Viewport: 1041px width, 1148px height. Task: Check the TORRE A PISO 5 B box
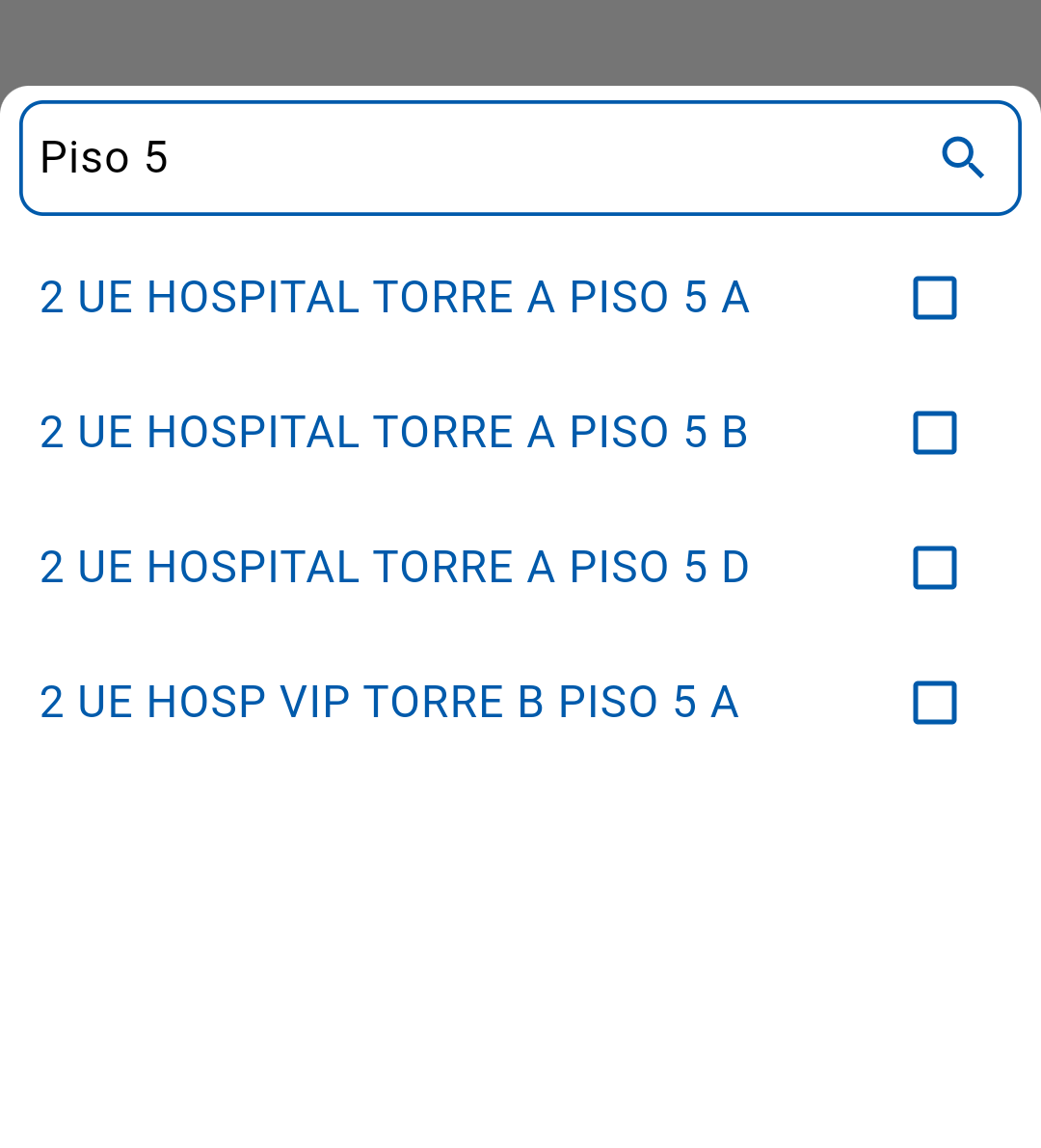(x=934, y=433)
